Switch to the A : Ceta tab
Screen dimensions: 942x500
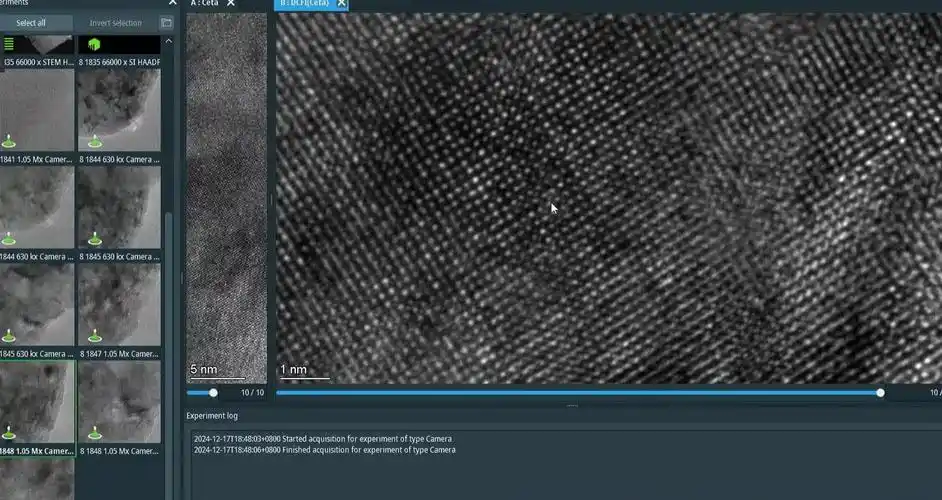(x=204, y=4)
